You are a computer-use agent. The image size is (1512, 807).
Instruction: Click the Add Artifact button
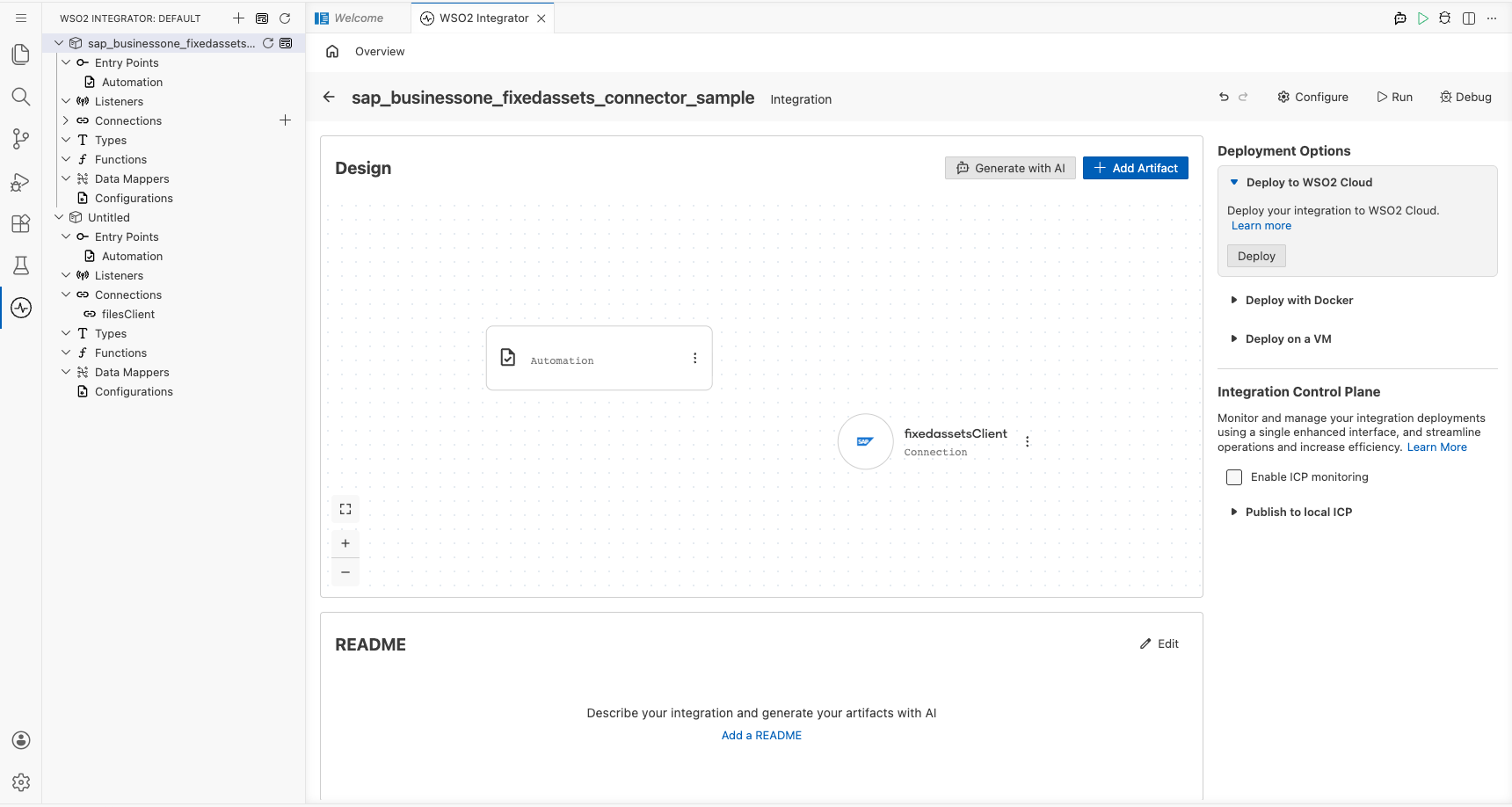coord(1136,169)
